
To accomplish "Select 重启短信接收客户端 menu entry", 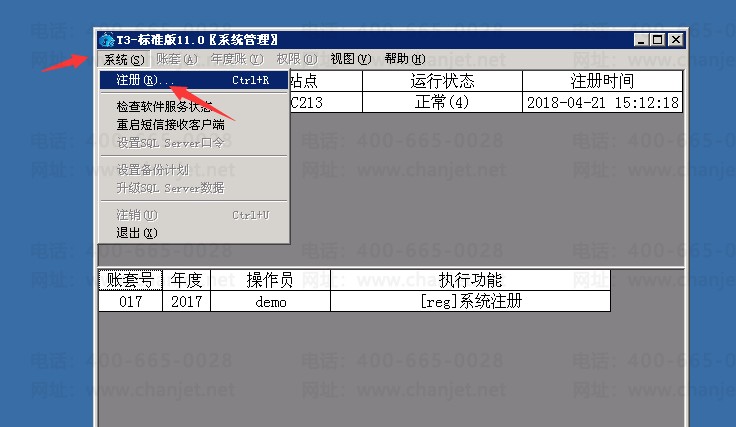I will tap(194, 125).
